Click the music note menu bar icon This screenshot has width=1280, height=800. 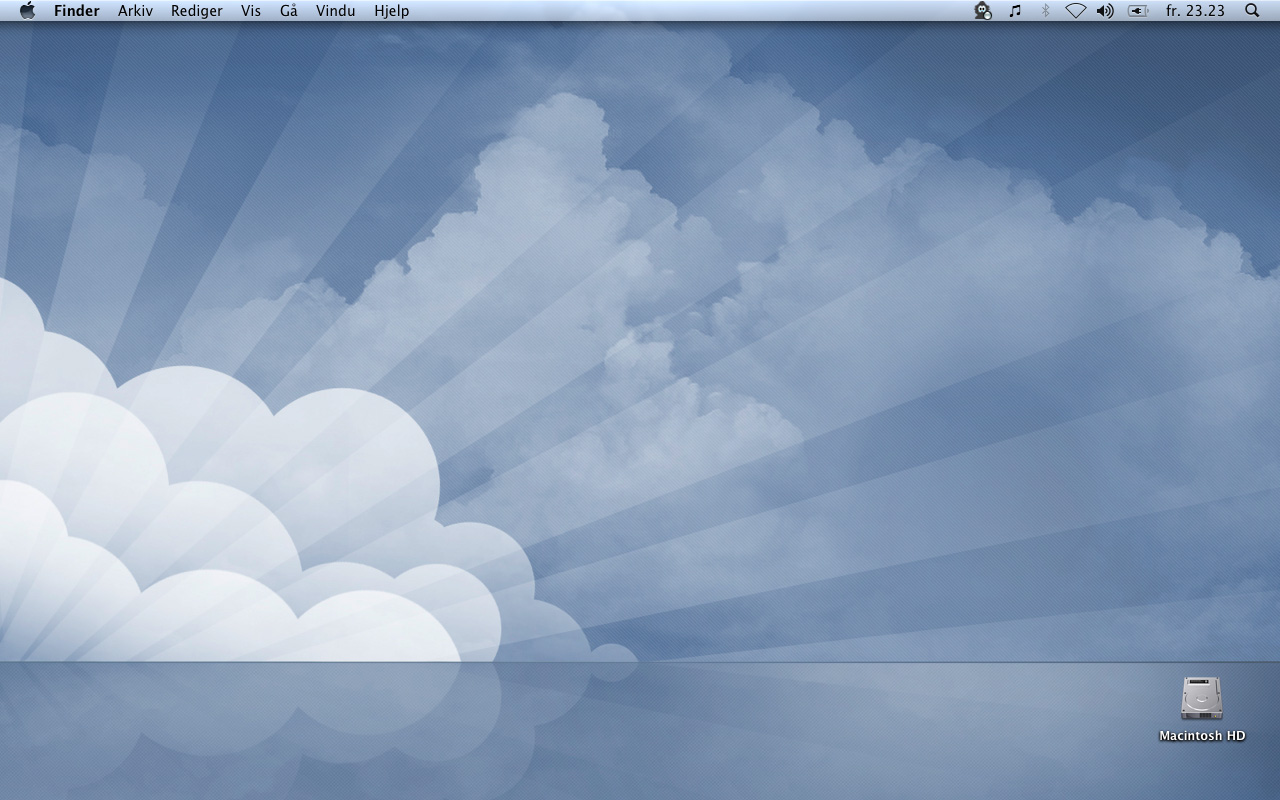tap(1015, 11)
